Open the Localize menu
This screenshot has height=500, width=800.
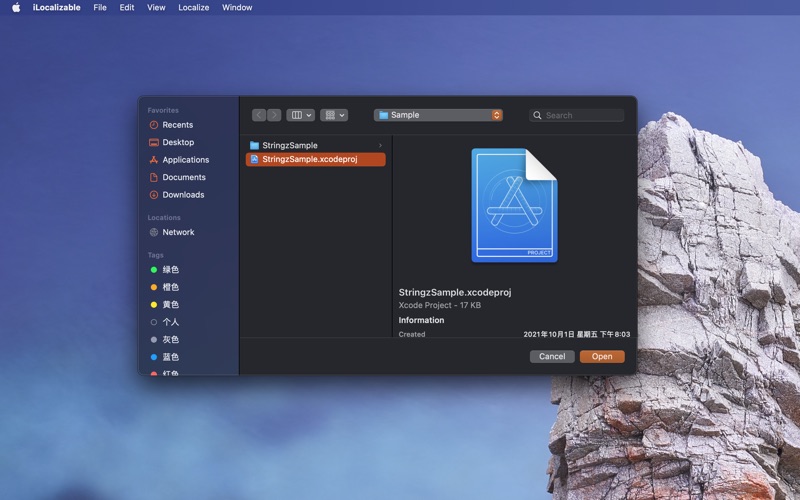coord(193,7)
